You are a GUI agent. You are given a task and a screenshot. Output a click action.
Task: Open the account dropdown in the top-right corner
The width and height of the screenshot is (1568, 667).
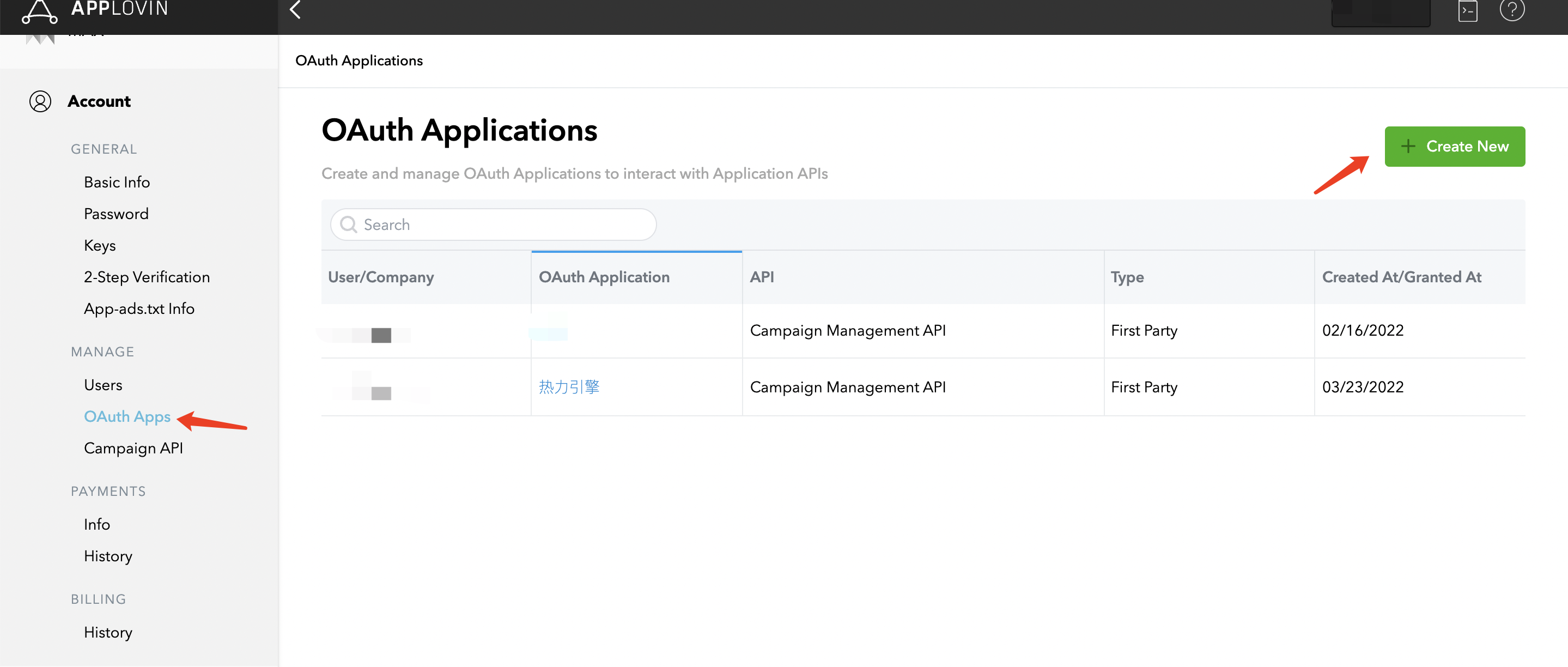1381,10
